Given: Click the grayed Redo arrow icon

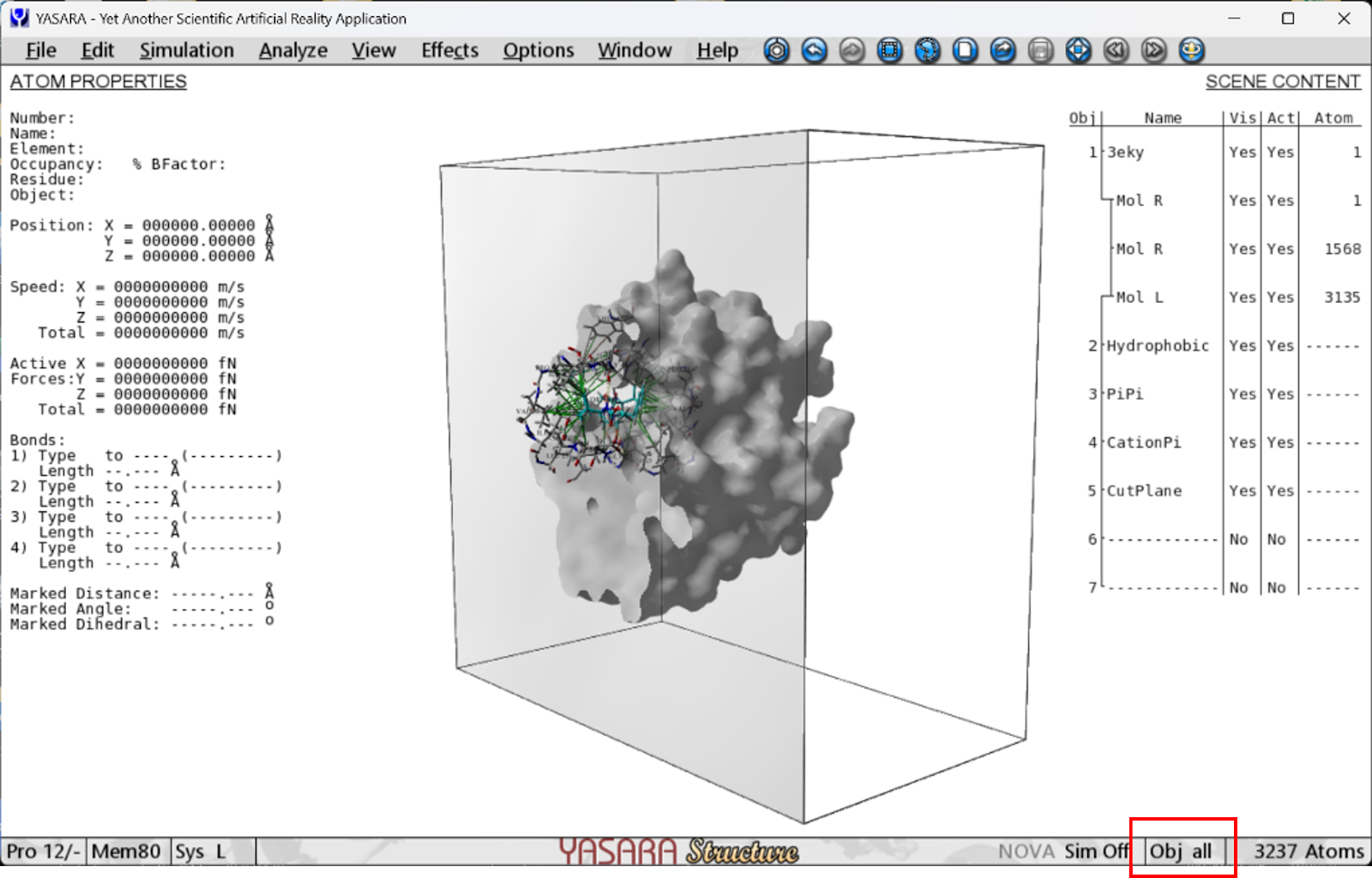Looking at the screenshot, I should tap(852, 51).
